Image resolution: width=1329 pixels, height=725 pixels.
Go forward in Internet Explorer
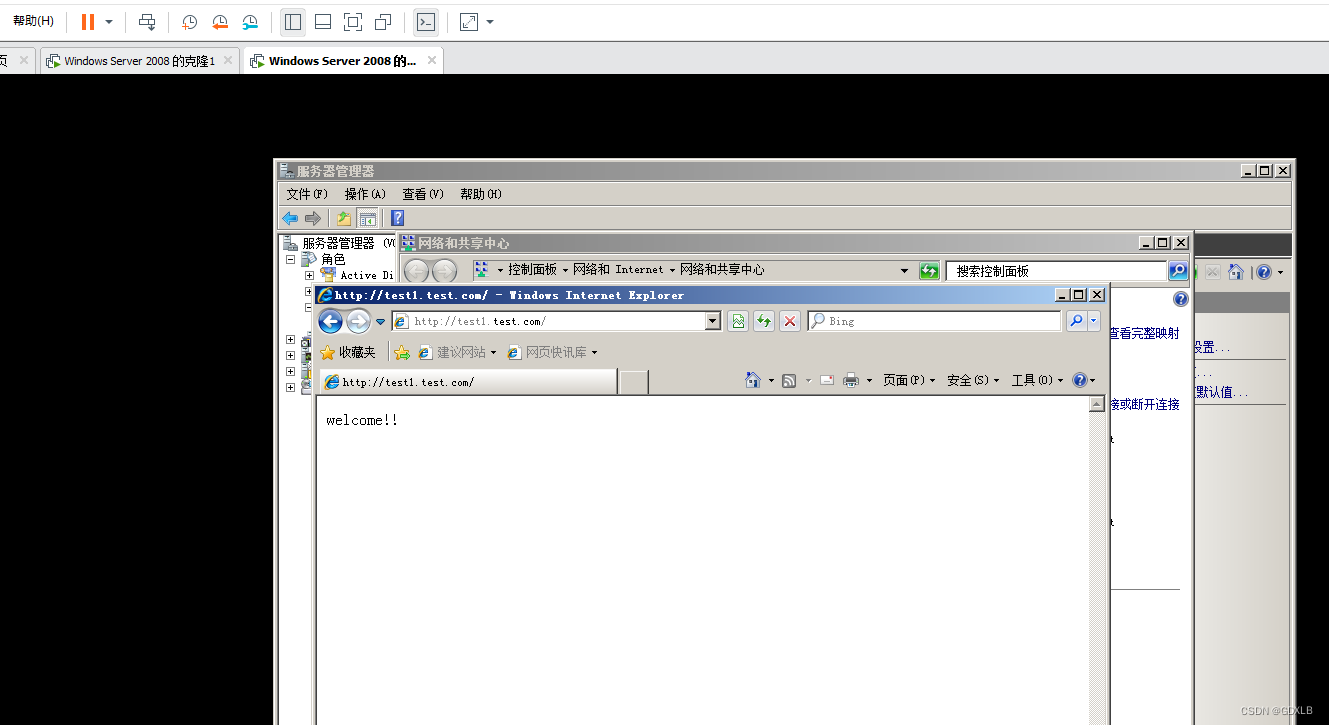coord(358,321)
